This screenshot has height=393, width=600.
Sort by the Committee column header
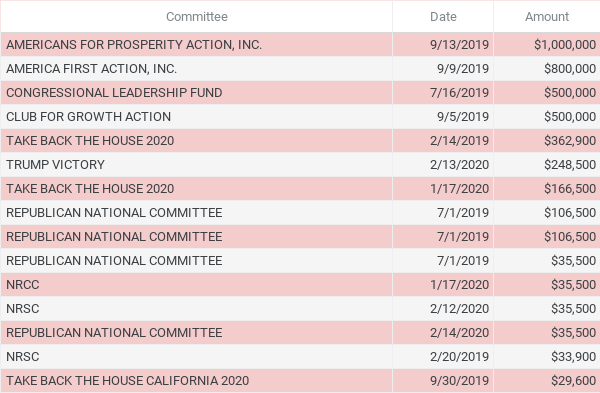pos(197,16)
